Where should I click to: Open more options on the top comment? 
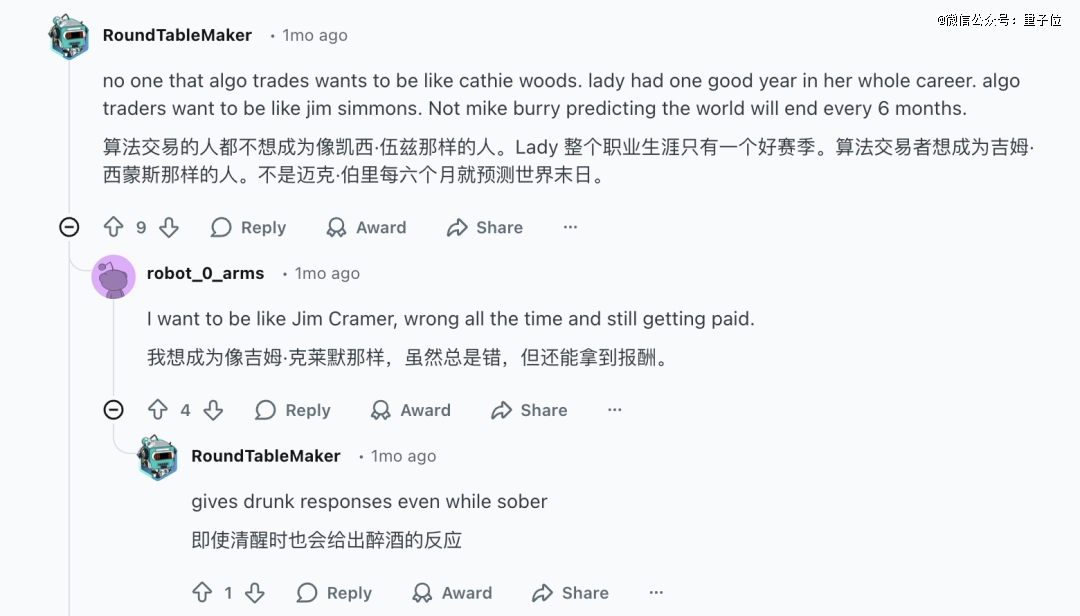pyautogui.click(x=570, y=228)
